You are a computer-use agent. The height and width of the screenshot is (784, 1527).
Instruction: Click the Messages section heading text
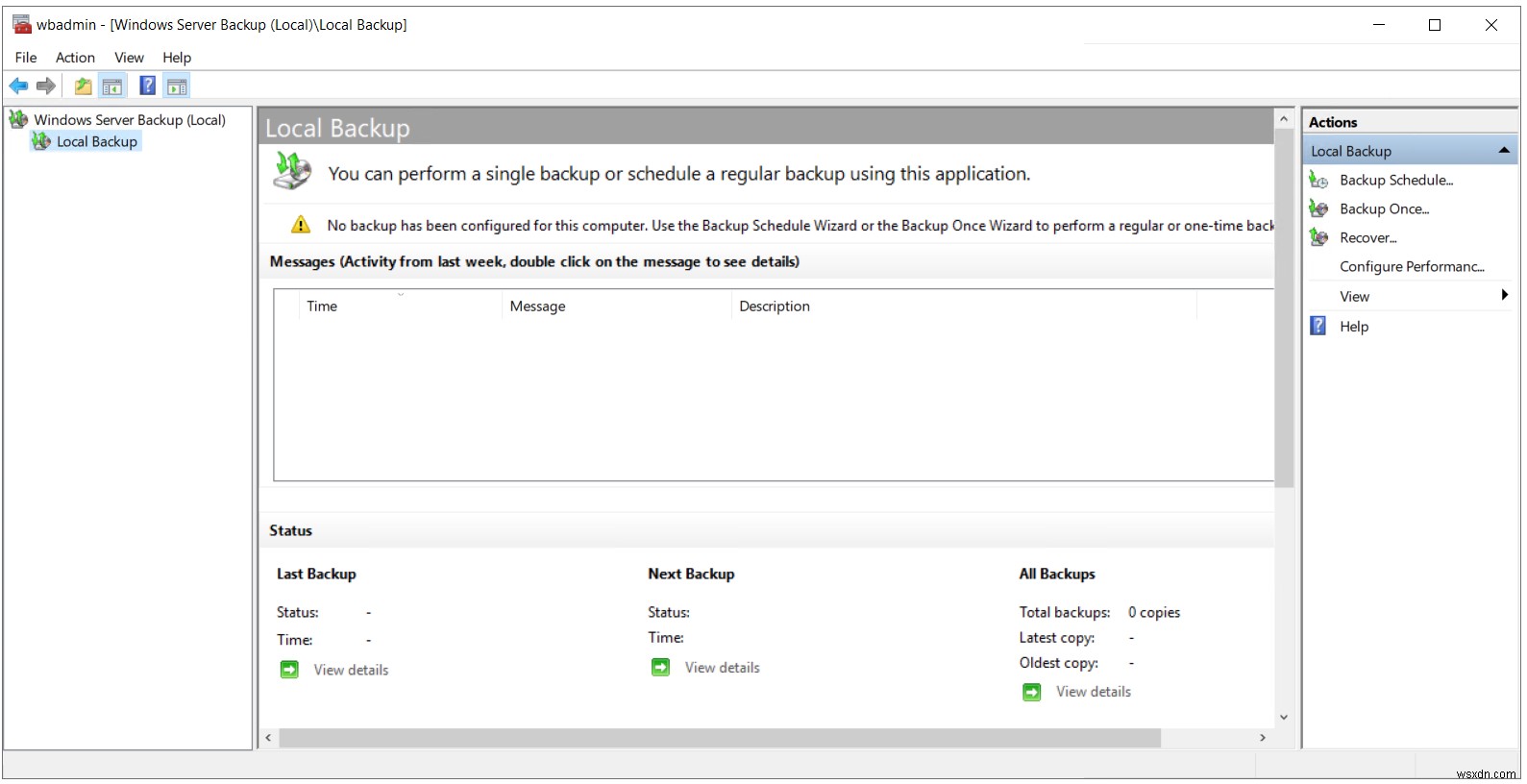coord(534,261)
